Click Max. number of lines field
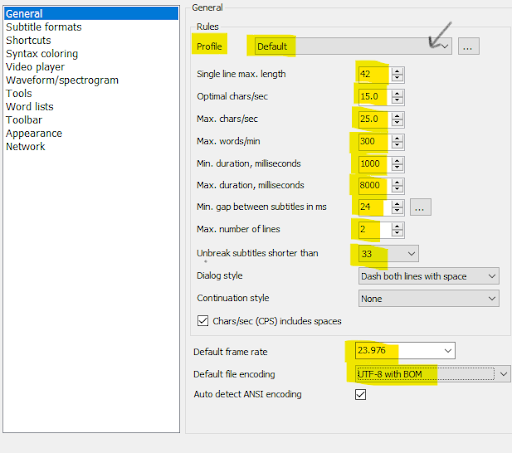This screenshot has height=453, width=512. point(374,230)
